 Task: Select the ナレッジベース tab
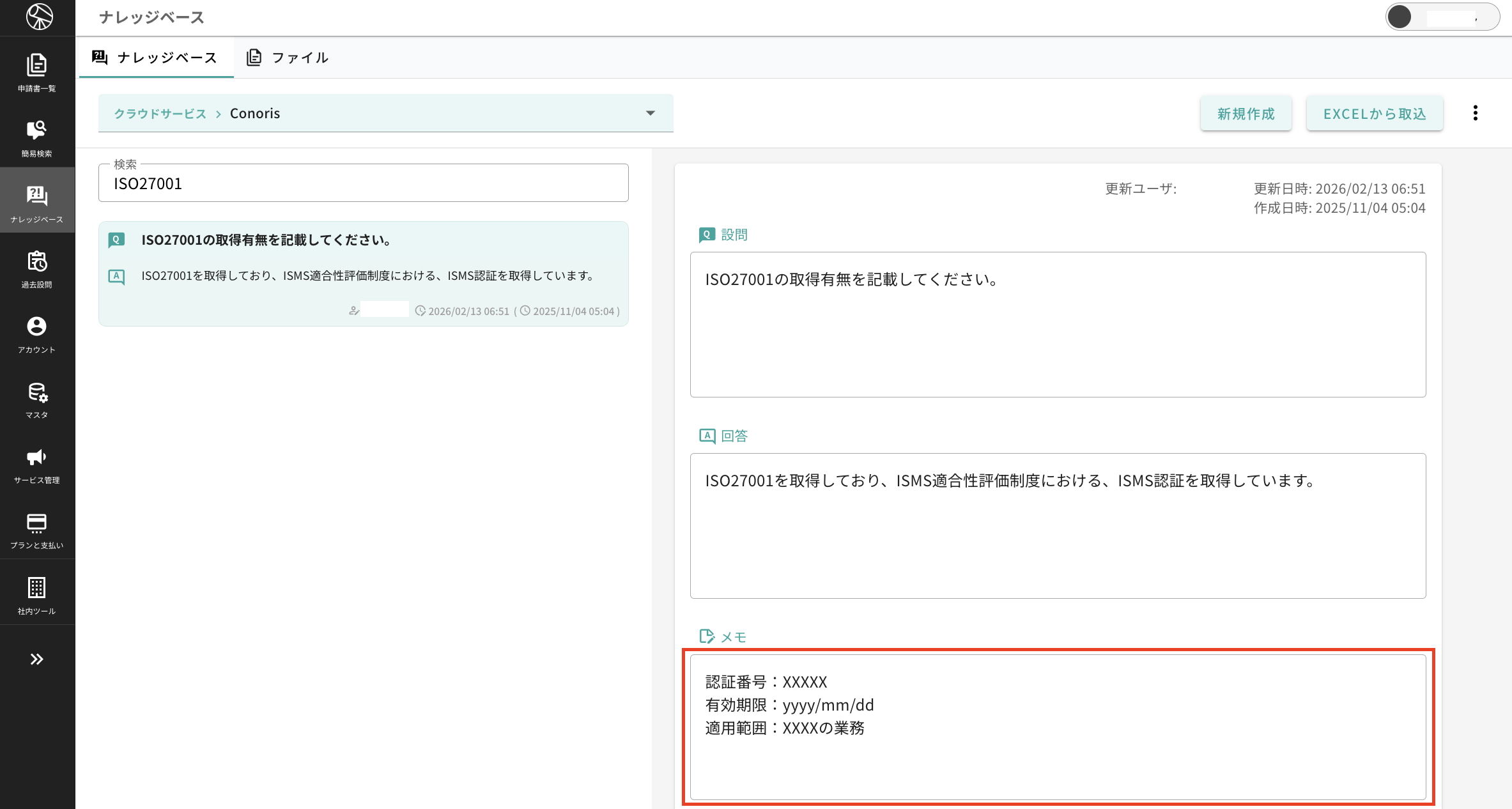[x=155, y=58]
